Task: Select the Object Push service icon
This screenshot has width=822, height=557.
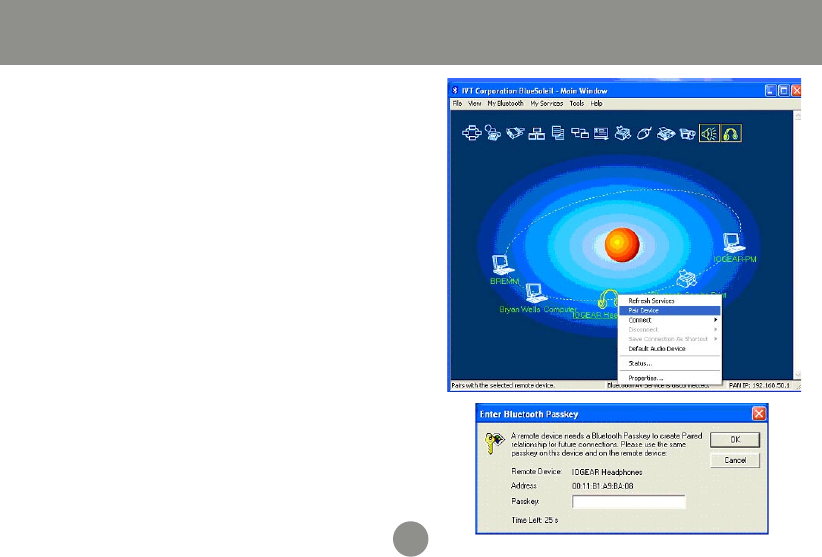Action: [601, 134]
